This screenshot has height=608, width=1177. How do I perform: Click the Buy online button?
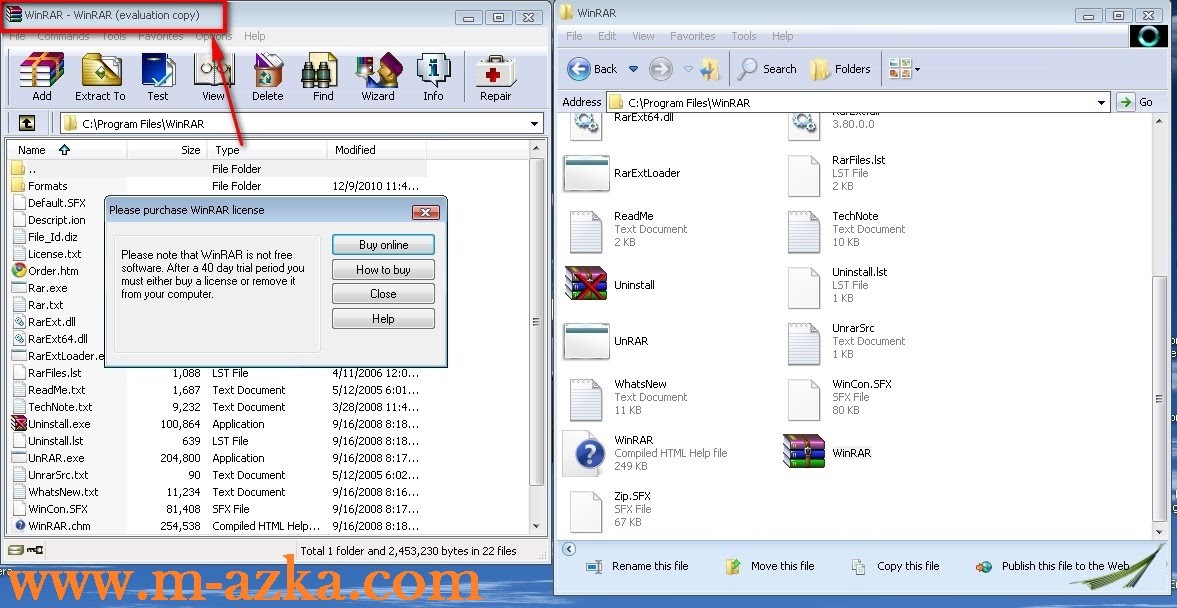point(384,245)
